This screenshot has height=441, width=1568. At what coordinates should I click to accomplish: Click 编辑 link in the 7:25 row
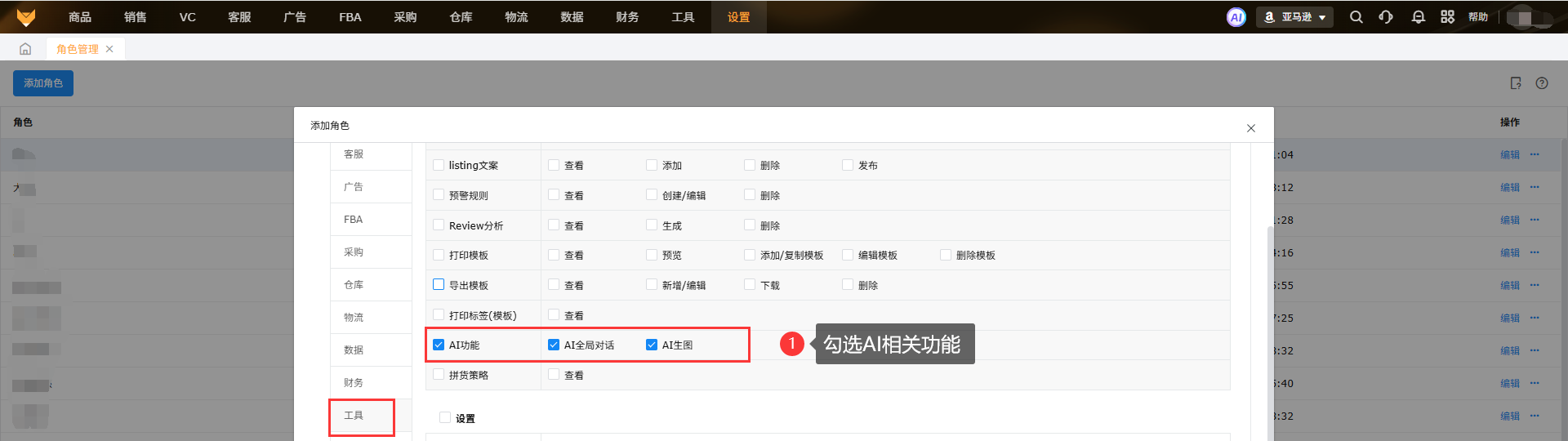(x=1510, y=318)
